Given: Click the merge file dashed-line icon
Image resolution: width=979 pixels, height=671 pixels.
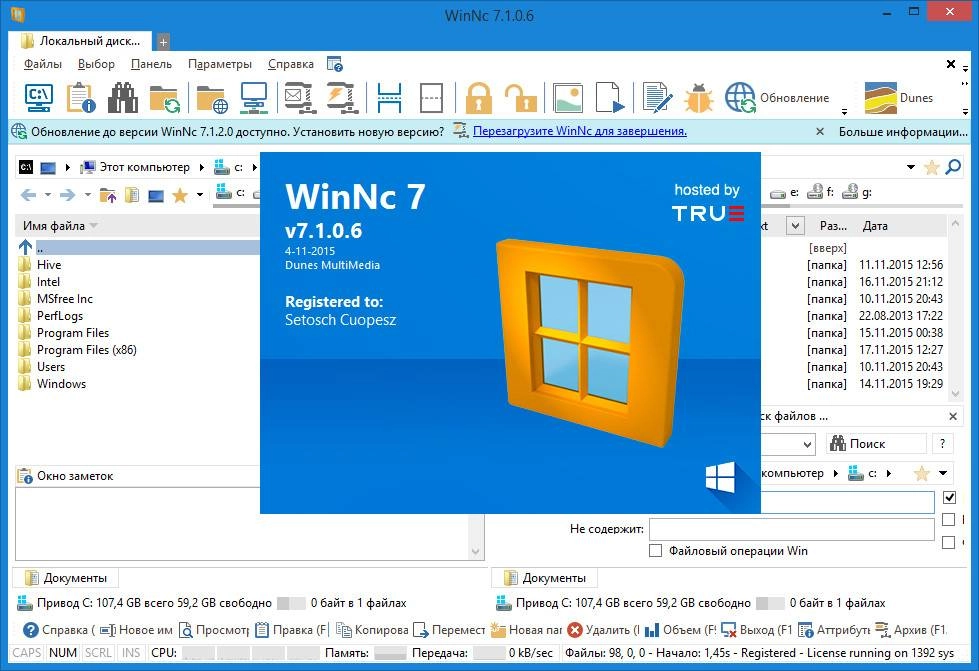Looking at the screenshot, I should point(431,97).
